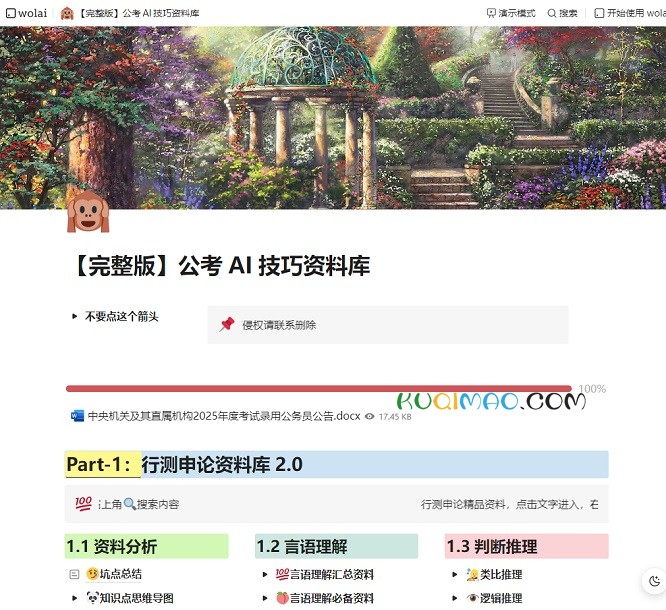
Task: Click the panda emoji by 知识点思维导图
Action: coord(93,598)
